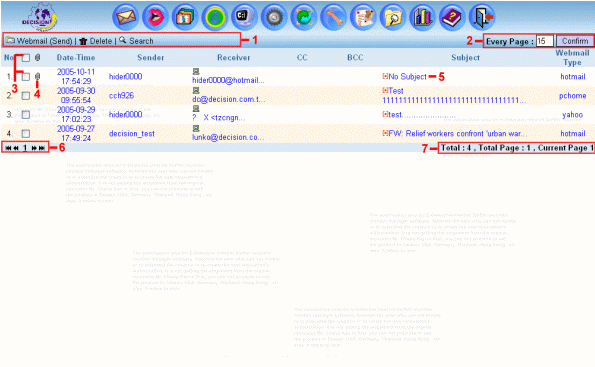
Task: Expand the red plus beside 'test....'
Action: [x=385, y=114]
